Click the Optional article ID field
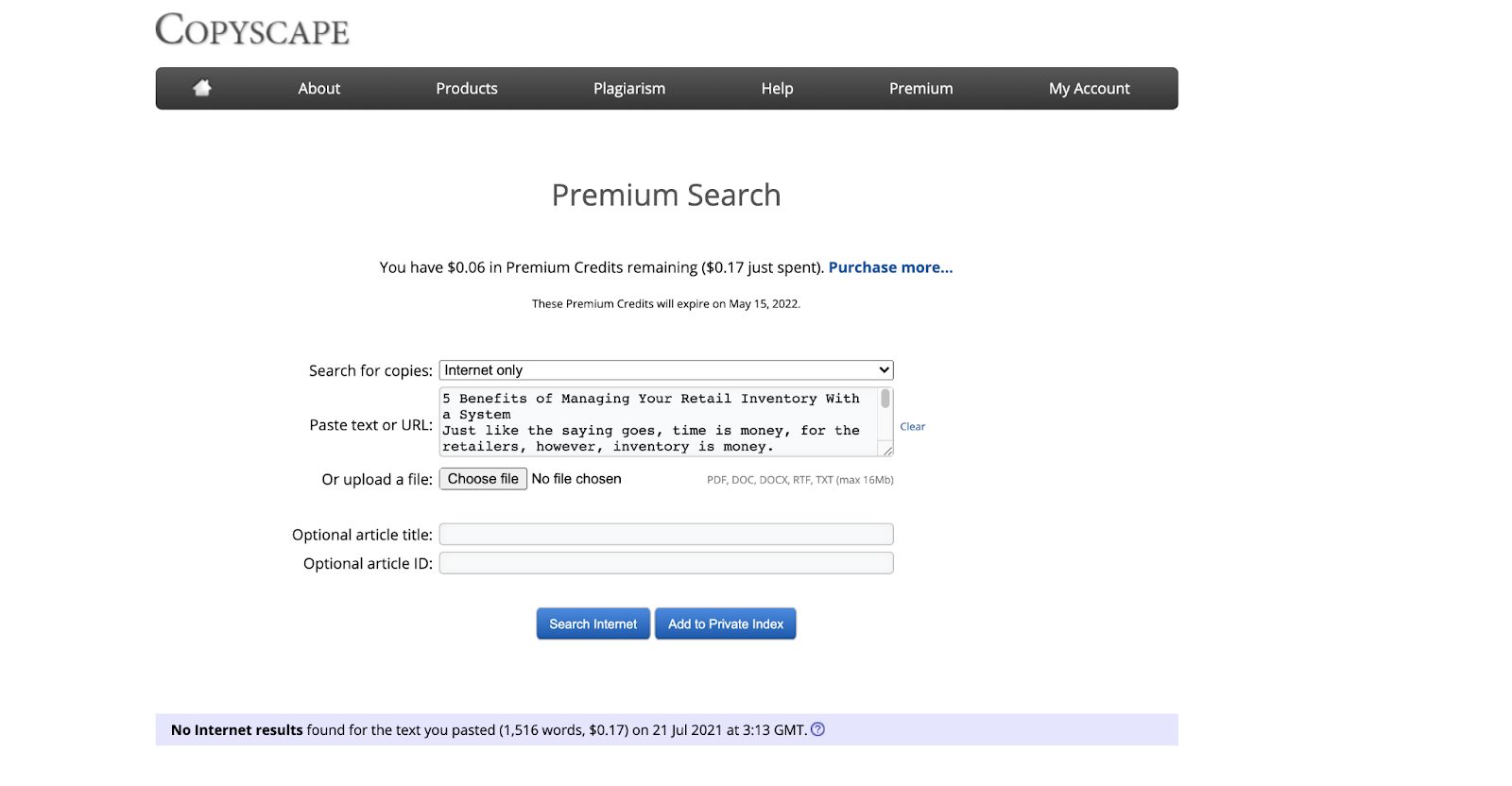Image resolution: width=1512 pixels, height=786 pixels. click(666, 563)
